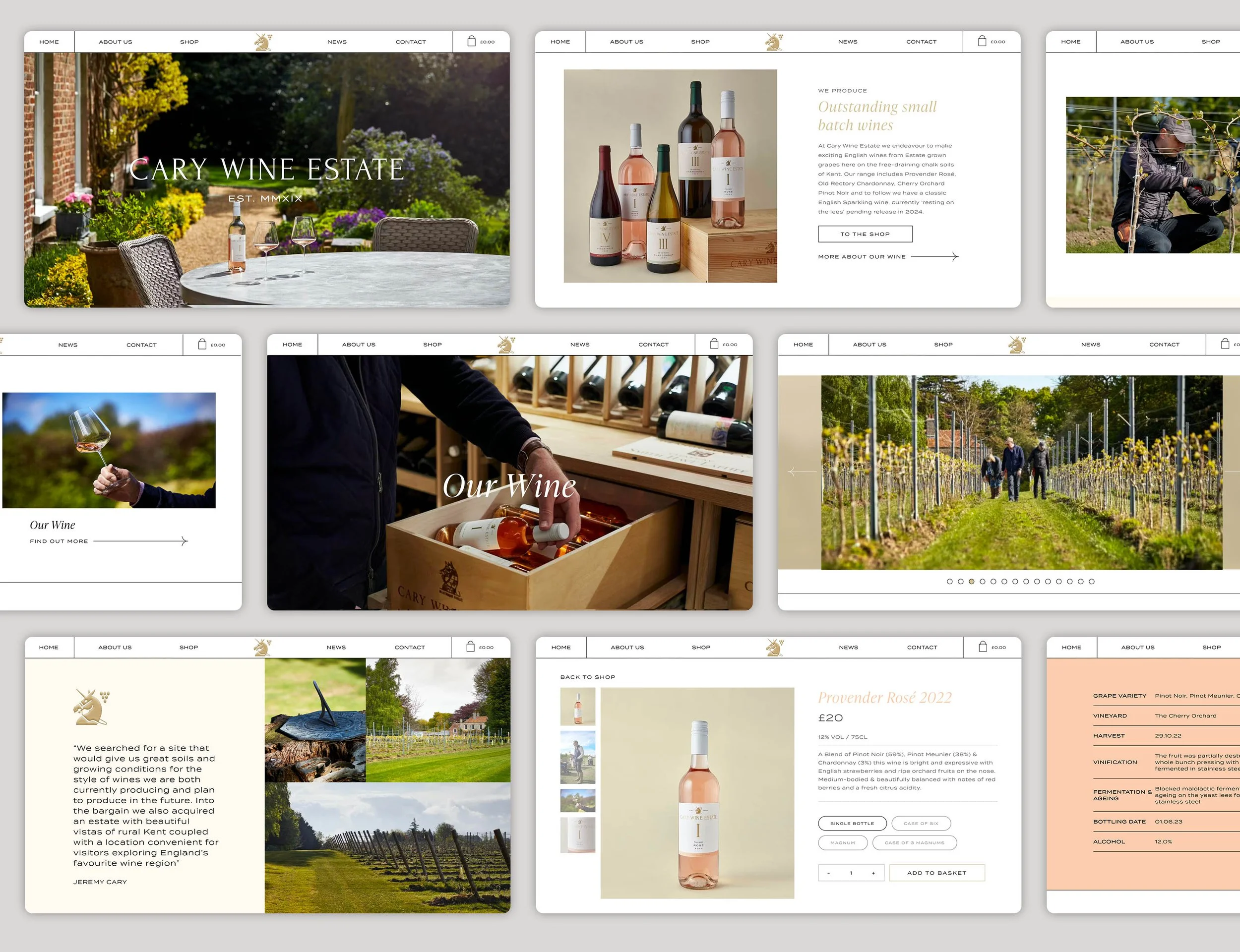Screen dimensions: 1240x952
Task: Open Contact in the vineyard carousel page menu
Action: 1164,345
